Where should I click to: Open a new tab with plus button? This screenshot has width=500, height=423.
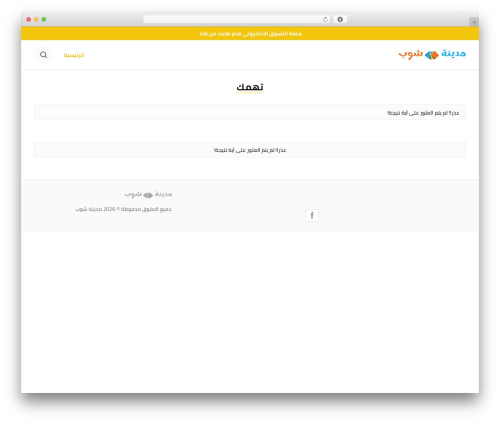tap(474, 22)
